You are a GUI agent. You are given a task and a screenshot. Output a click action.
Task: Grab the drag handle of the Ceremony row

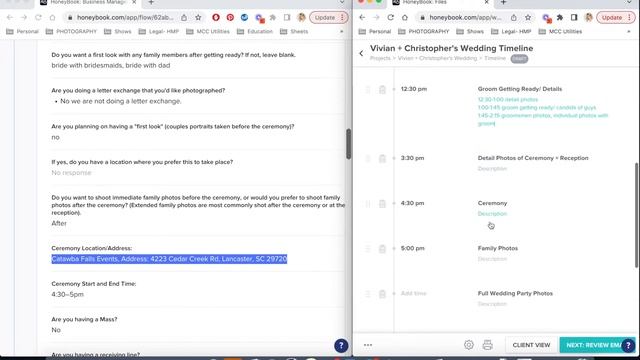368,204
